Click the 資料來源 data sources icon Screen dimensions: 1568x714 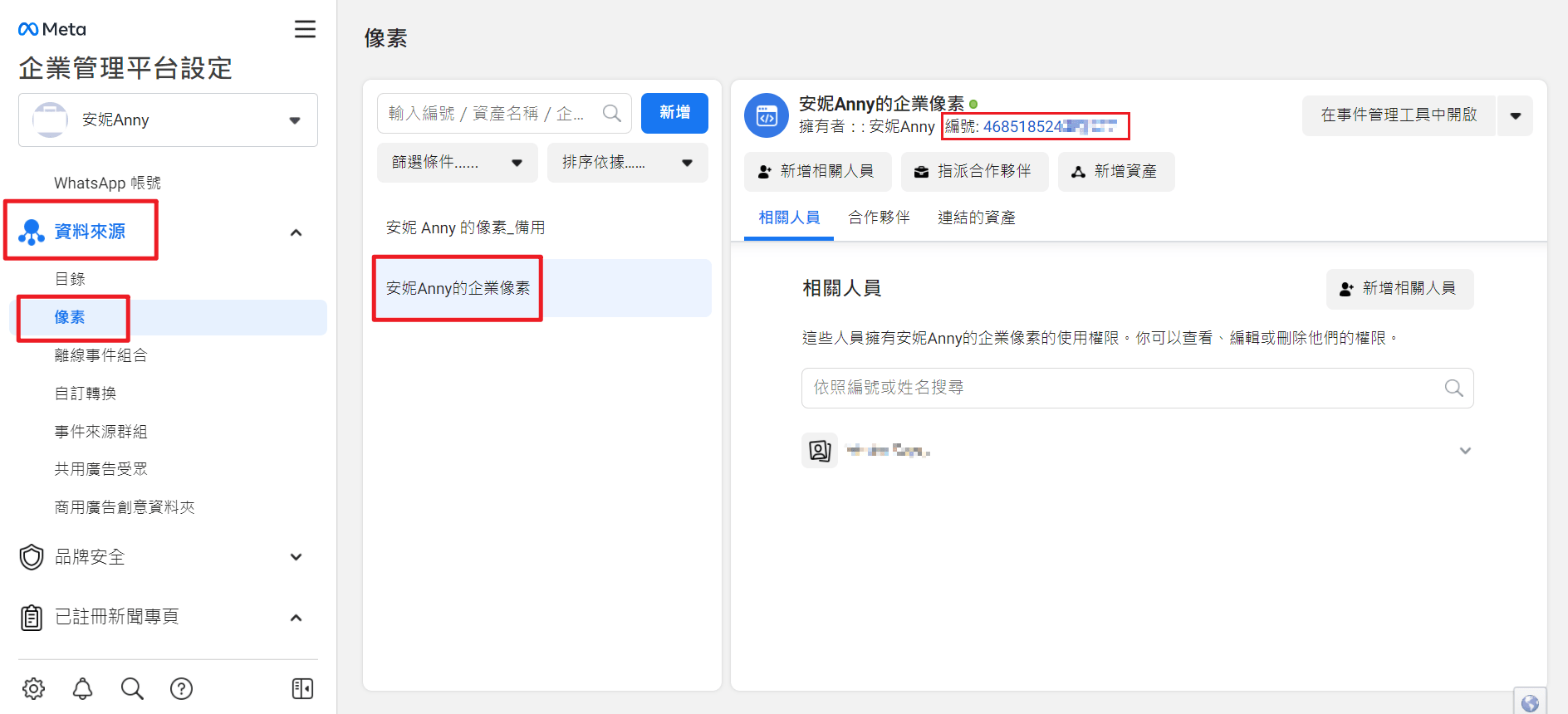[x=32, y=232]
